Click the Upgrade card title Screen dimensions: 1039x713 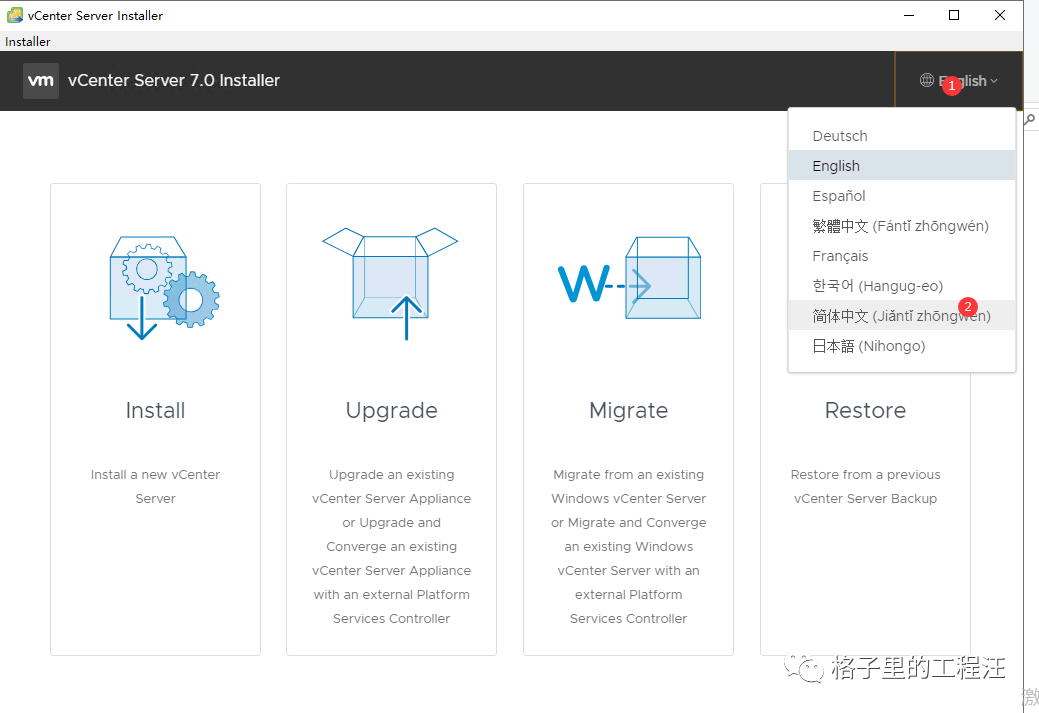392,411
